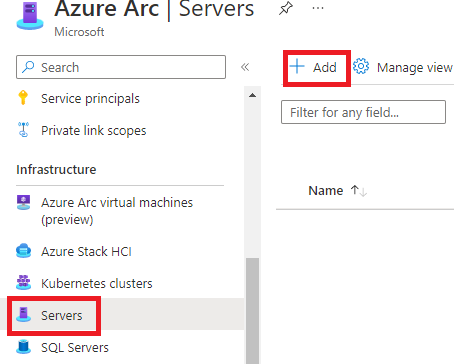Click the Private link scopes icon
This screenshot has width=454, height=364.
23,130
